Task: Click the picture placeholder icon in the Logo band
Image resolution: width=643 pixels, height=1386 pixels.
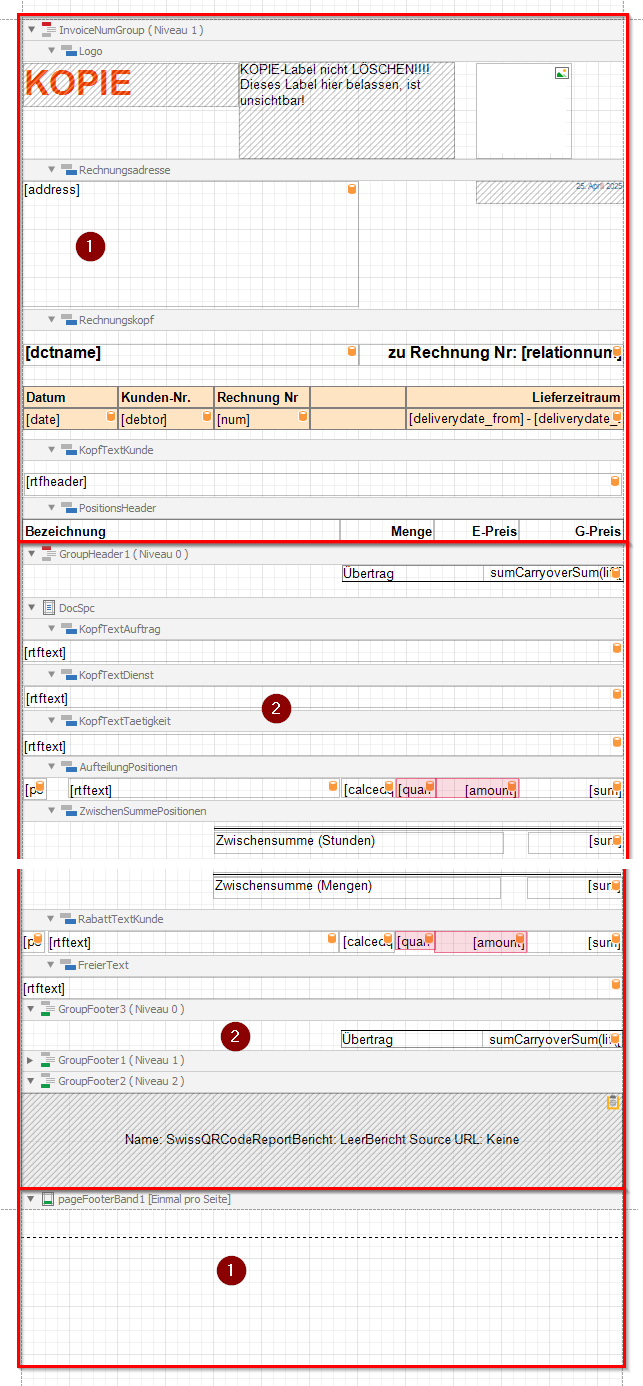Action: coord(562,73)
